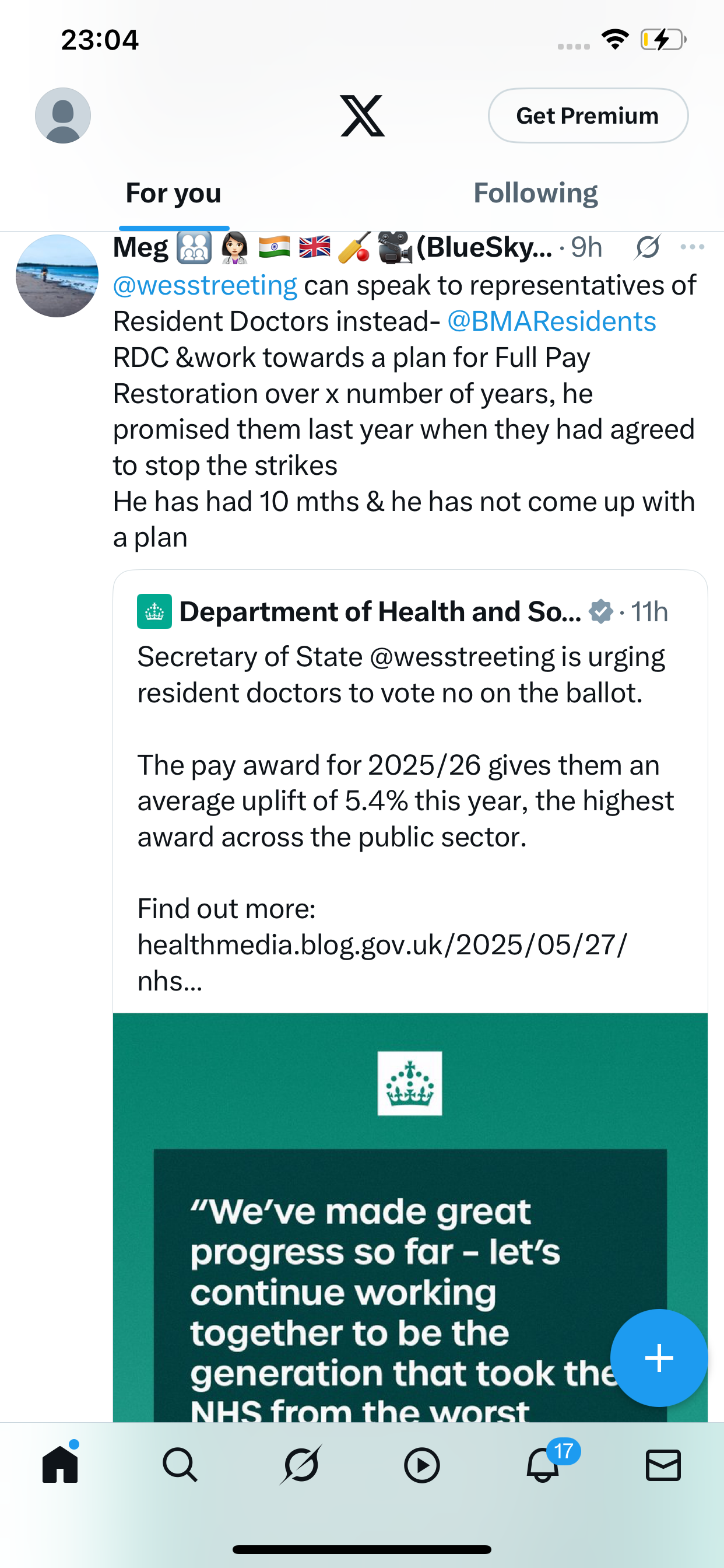Viewport: 724px width, 1568px height.
Task: Open Grok from the bottom bar
Action: [301, 1465]
